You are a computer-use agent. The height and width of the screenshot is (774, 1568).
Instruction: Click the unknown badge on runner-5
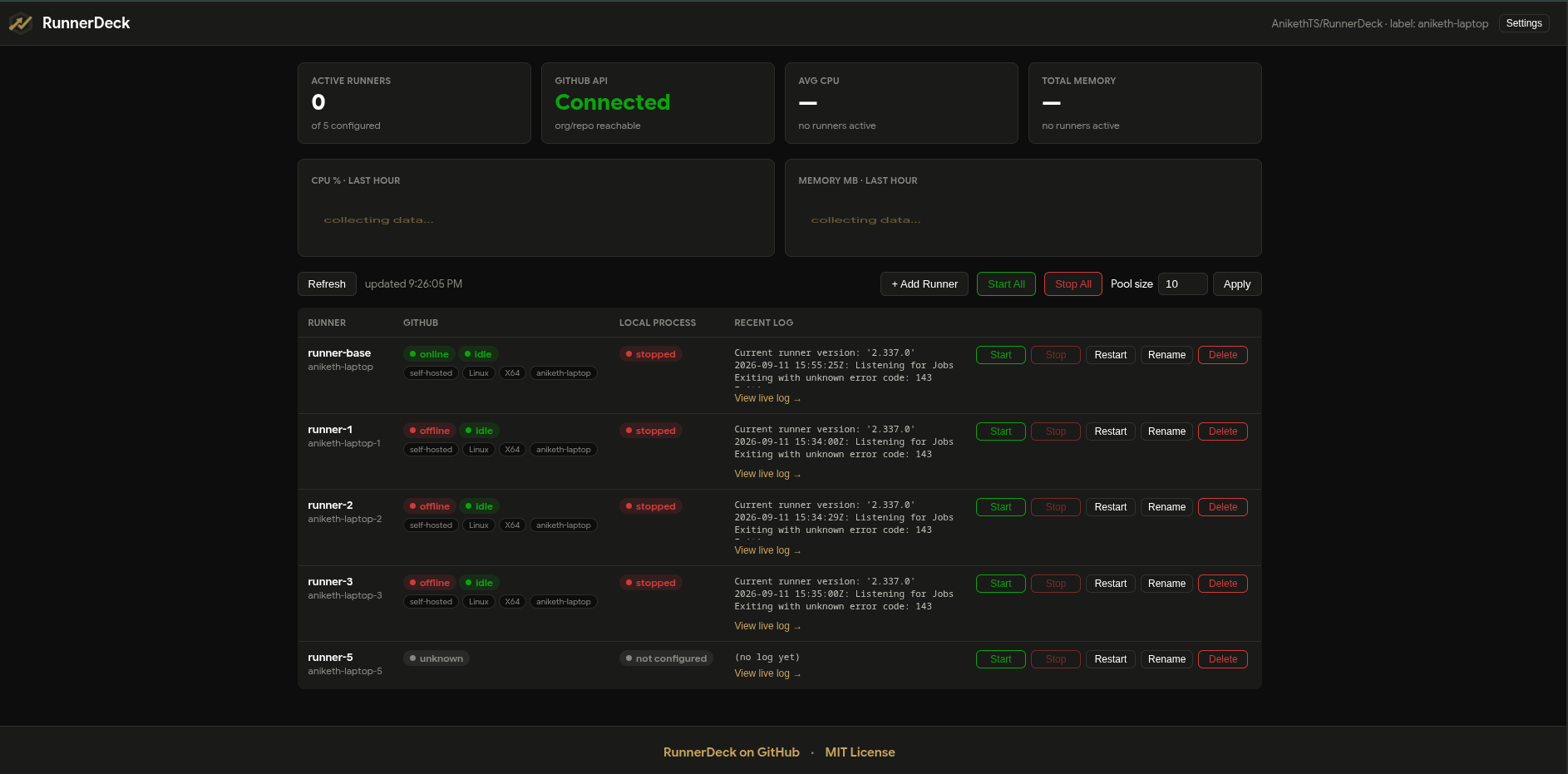[436, 658]
